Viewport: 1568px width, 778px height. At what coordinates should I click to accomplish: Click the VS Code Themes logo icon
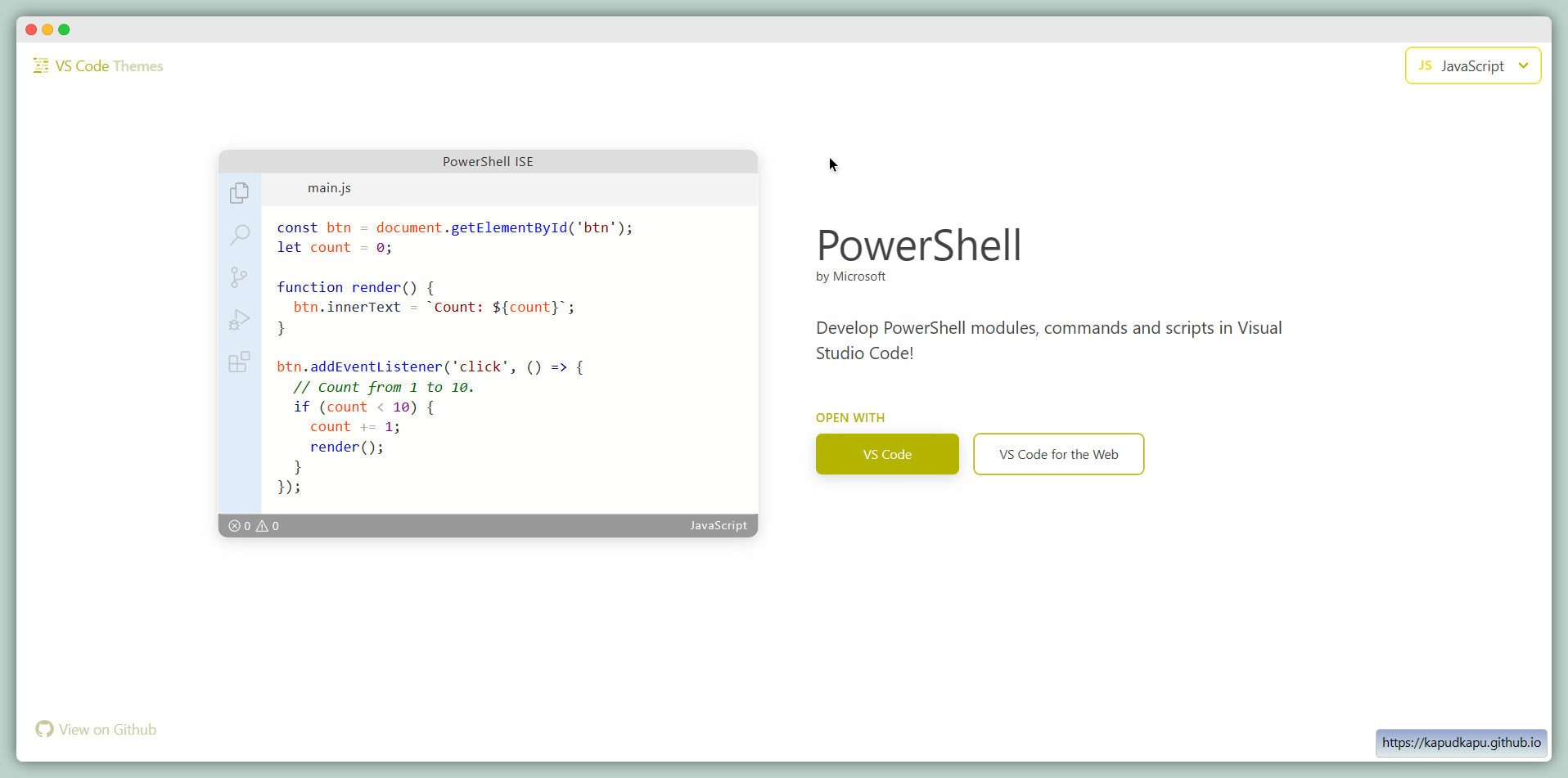pos(41,65)
